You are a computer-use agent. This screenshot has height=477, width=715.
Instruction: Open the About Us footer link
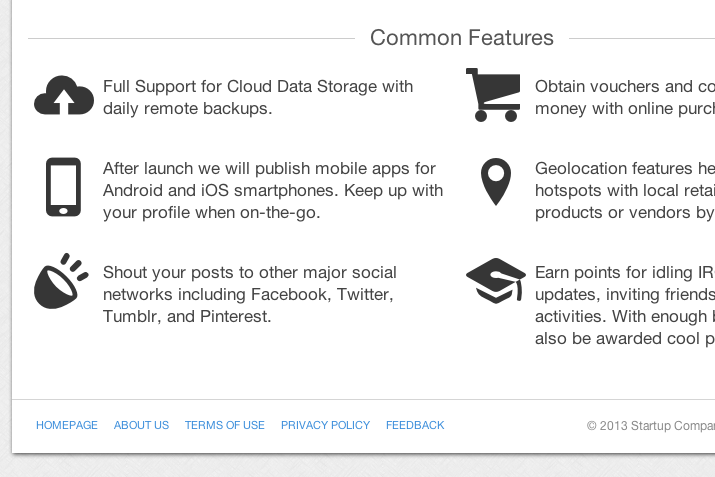pyautogui.click(x=141, y=425)
